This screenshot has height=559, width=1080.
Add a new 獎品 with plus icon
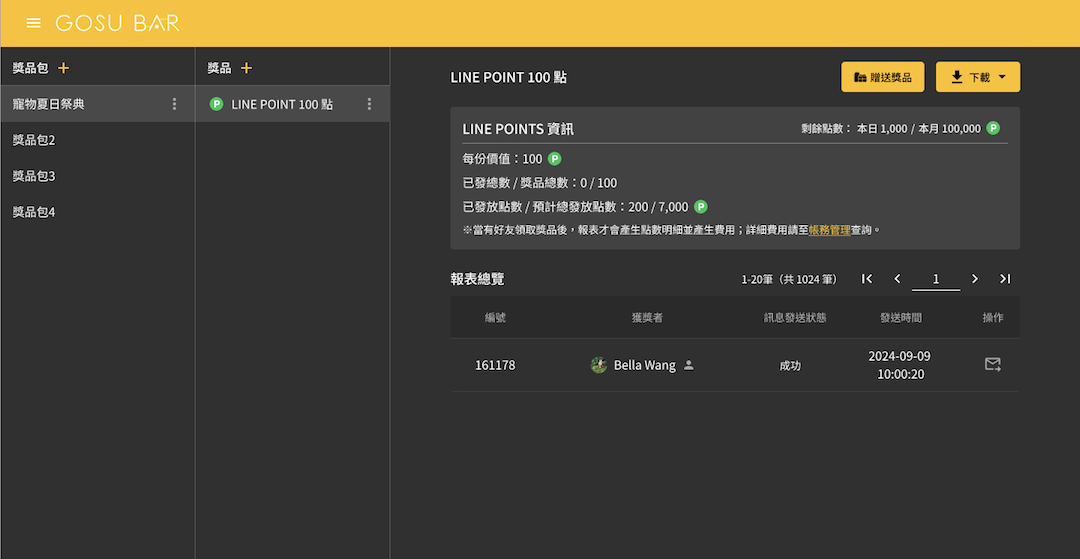coord(247,68)
